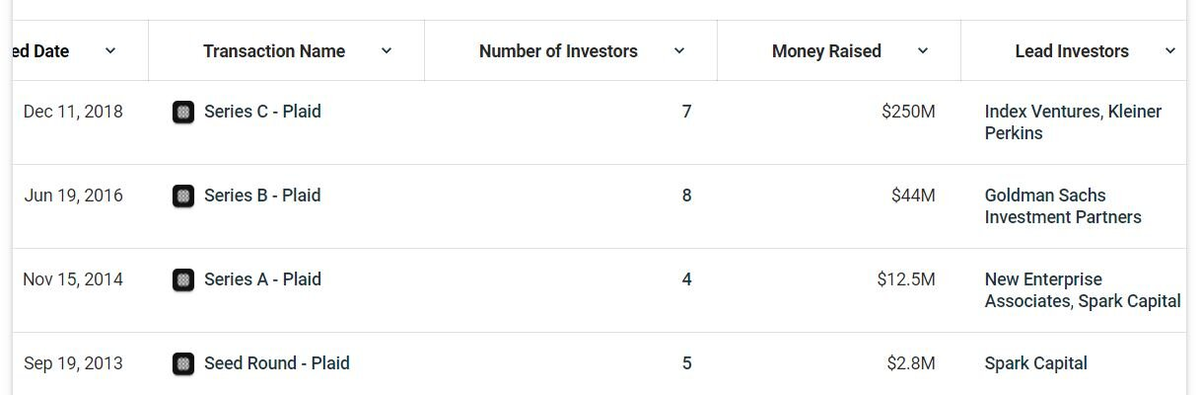Open the Seed Round - Plaid transaction link

coord(277,364)
